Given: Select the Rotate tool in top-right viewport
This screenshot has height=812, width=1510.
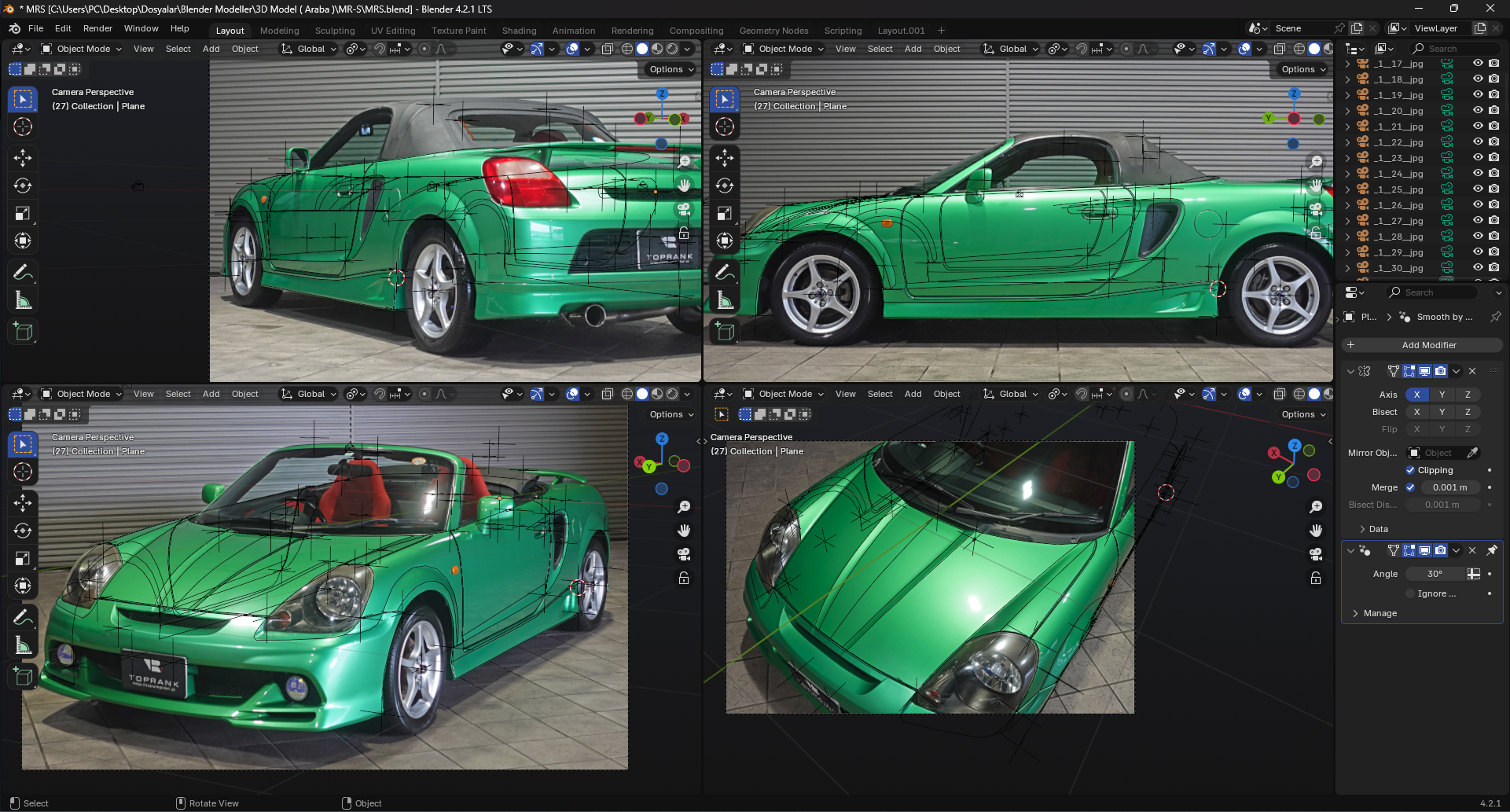Looking at the screenshot, I should click(x=725, y=186).
